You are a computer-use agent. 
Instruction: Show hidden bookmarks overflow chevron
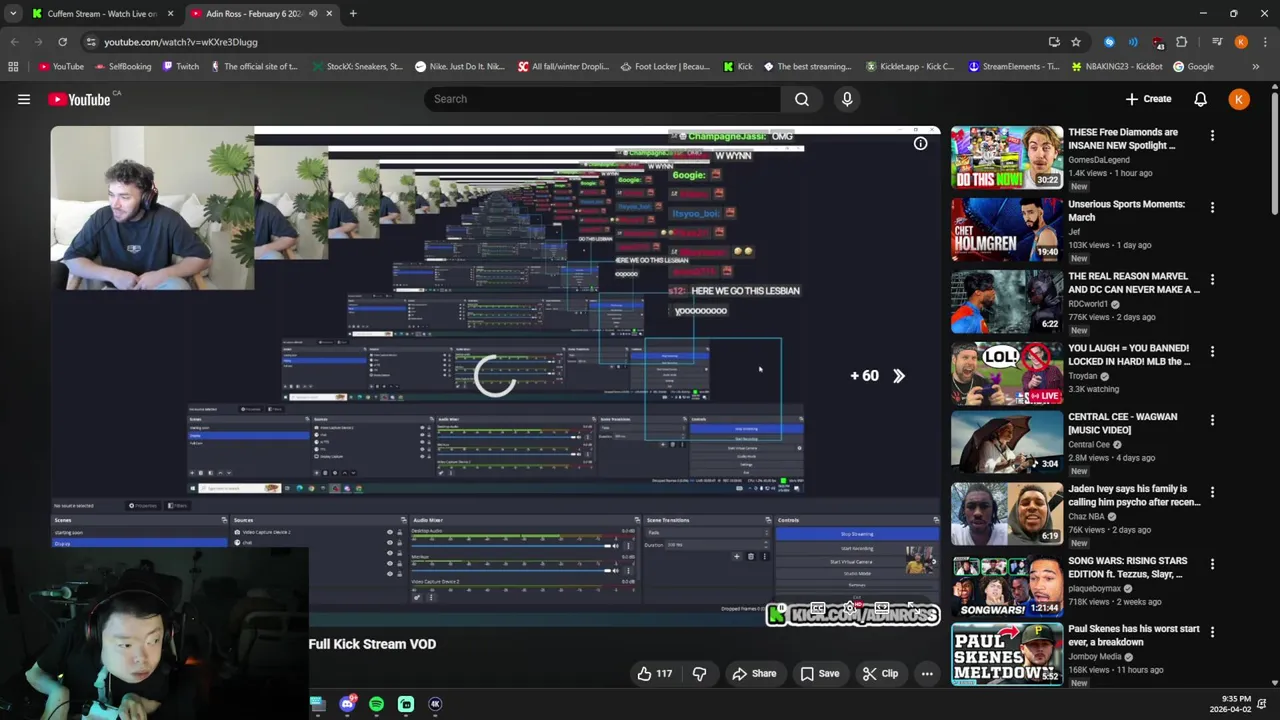1255,67
